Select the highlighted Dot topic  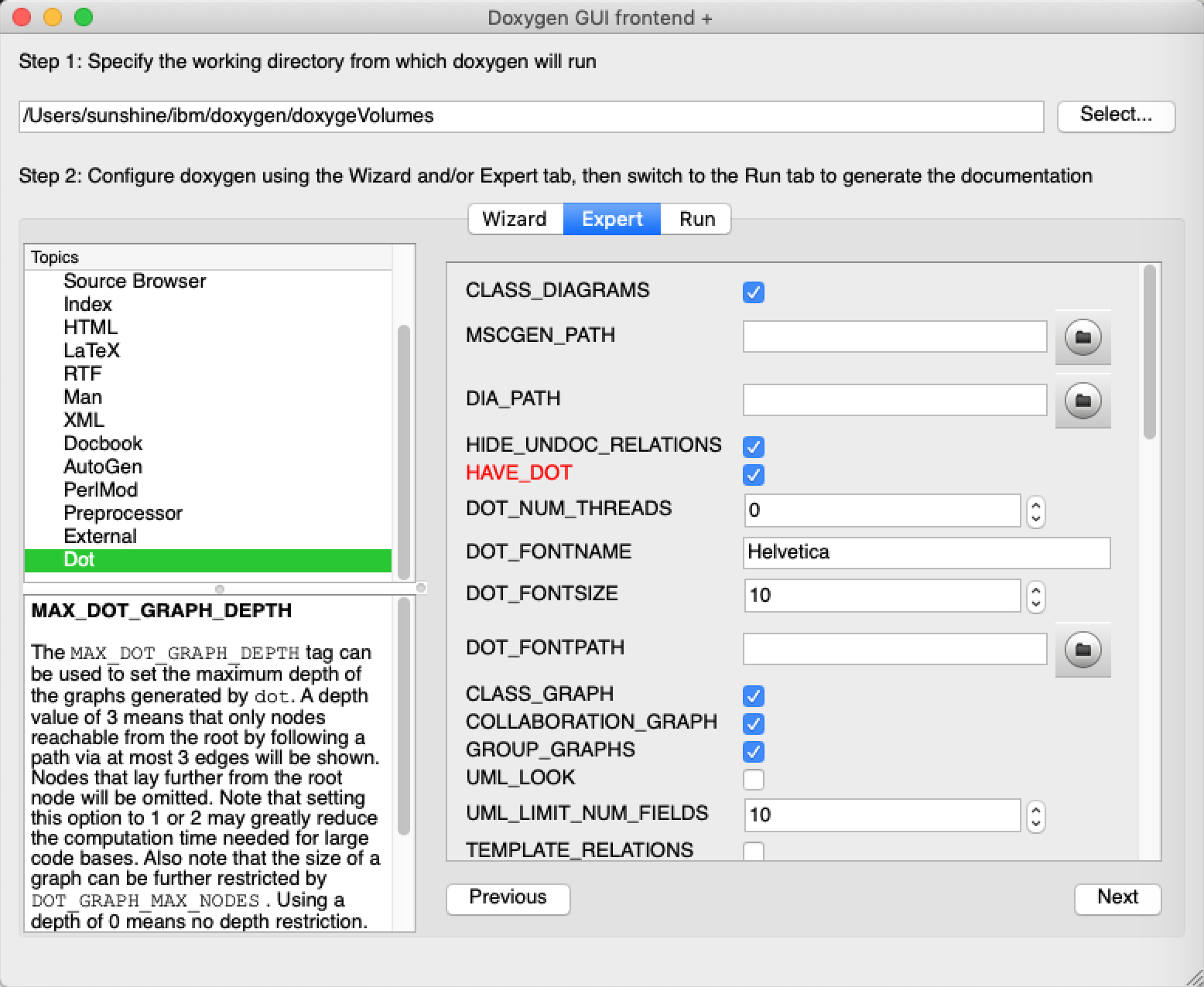click(208, 560)
